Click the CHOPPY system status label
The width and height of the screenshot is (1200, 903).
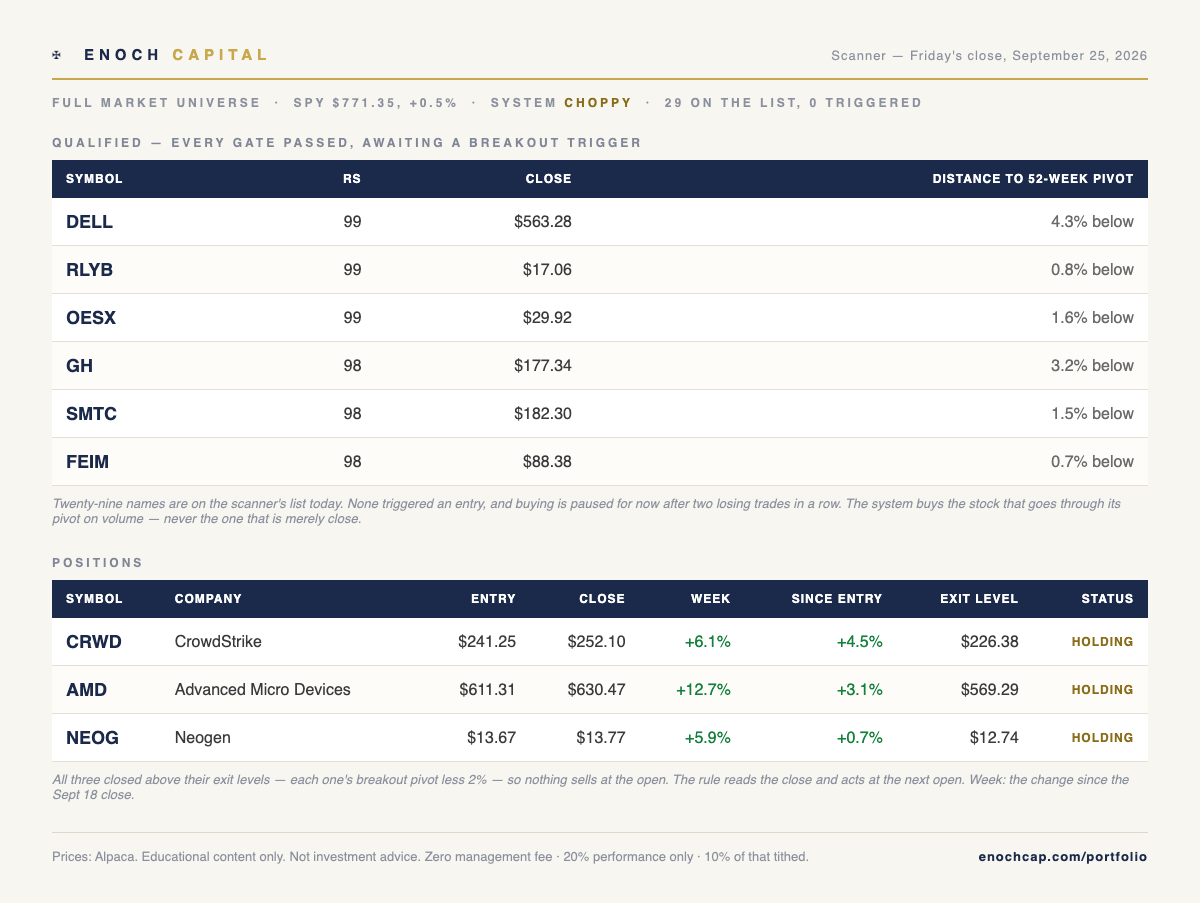pos(598,103)
